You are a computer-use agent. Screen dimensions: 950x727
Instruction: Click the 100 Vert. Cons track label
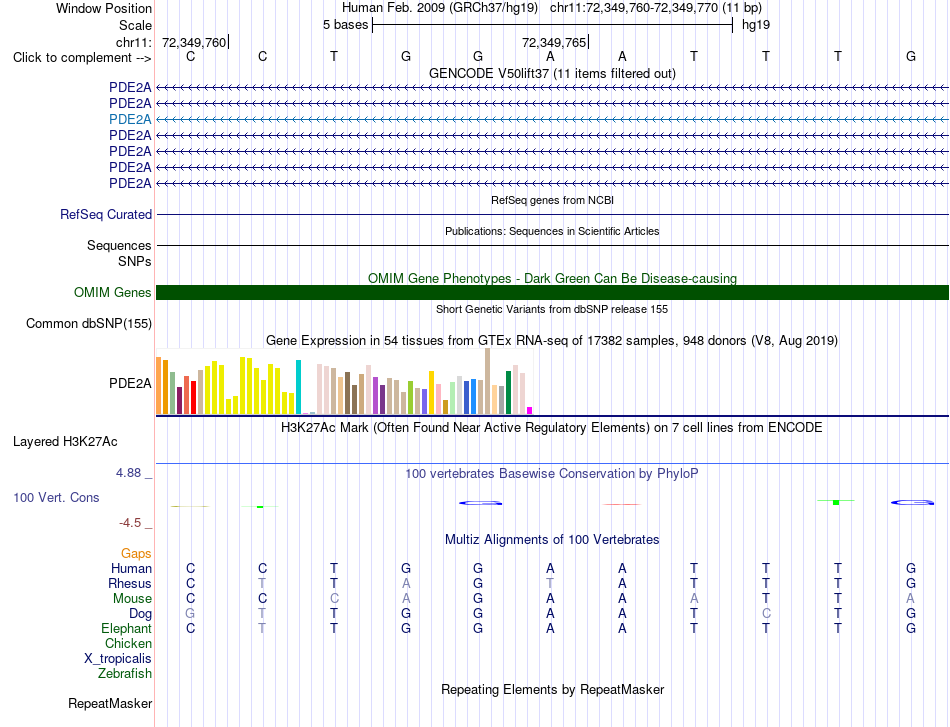tap(56, 497)
